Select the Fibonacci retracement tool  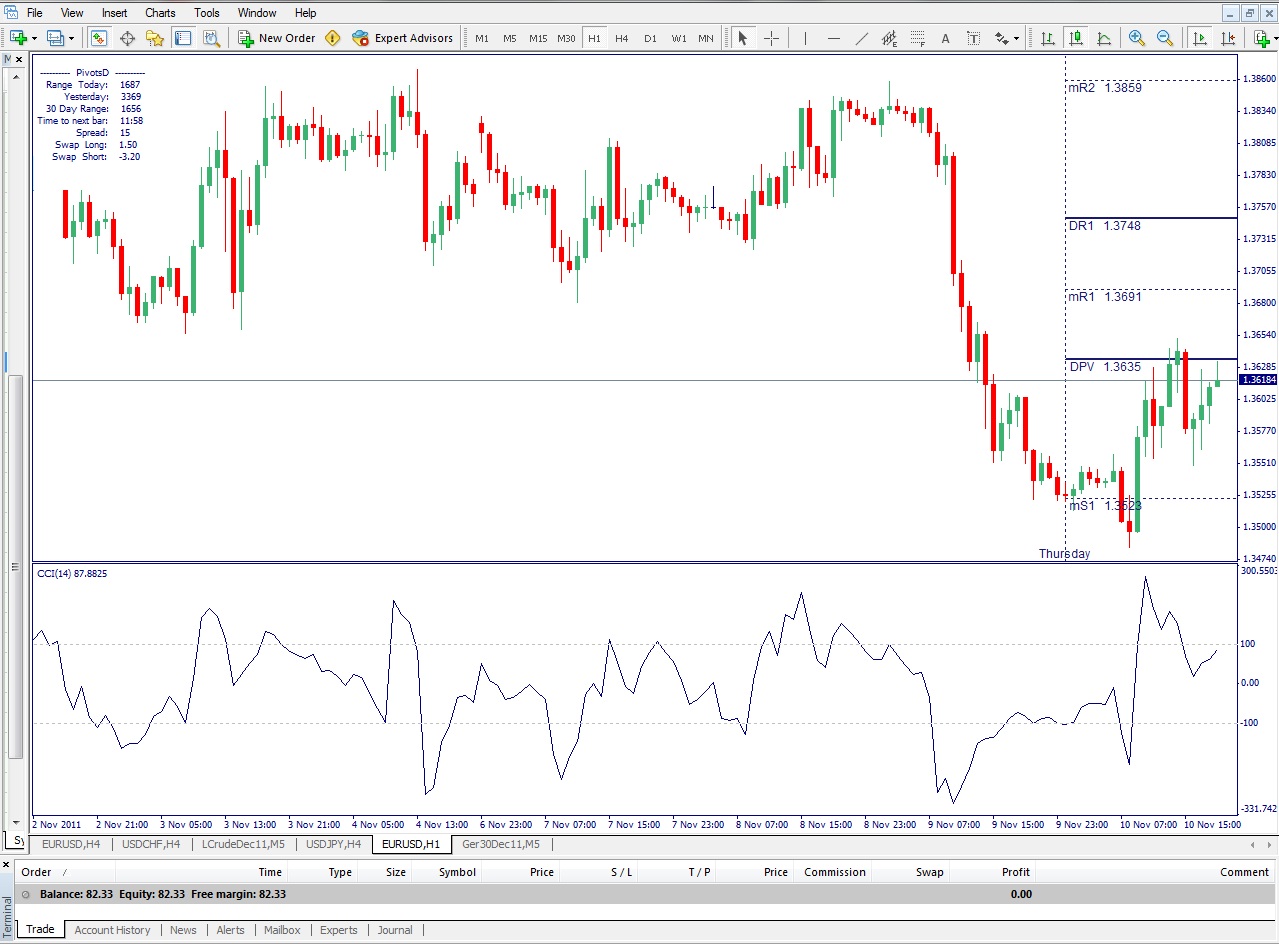tap(917, 38)
